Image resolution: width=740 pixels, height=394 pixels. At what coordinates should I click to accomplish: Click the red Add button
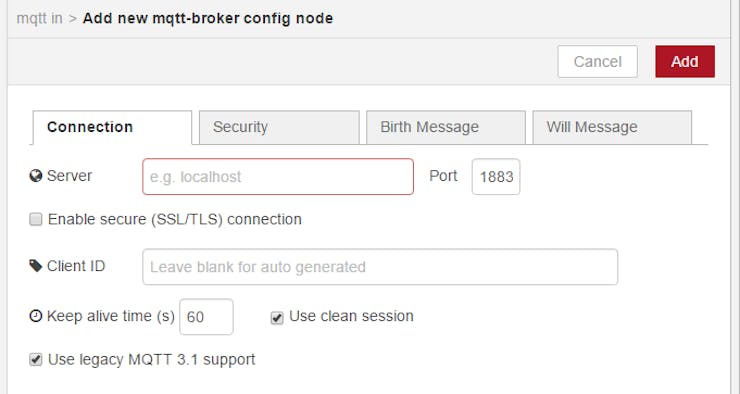click(685, 61)
